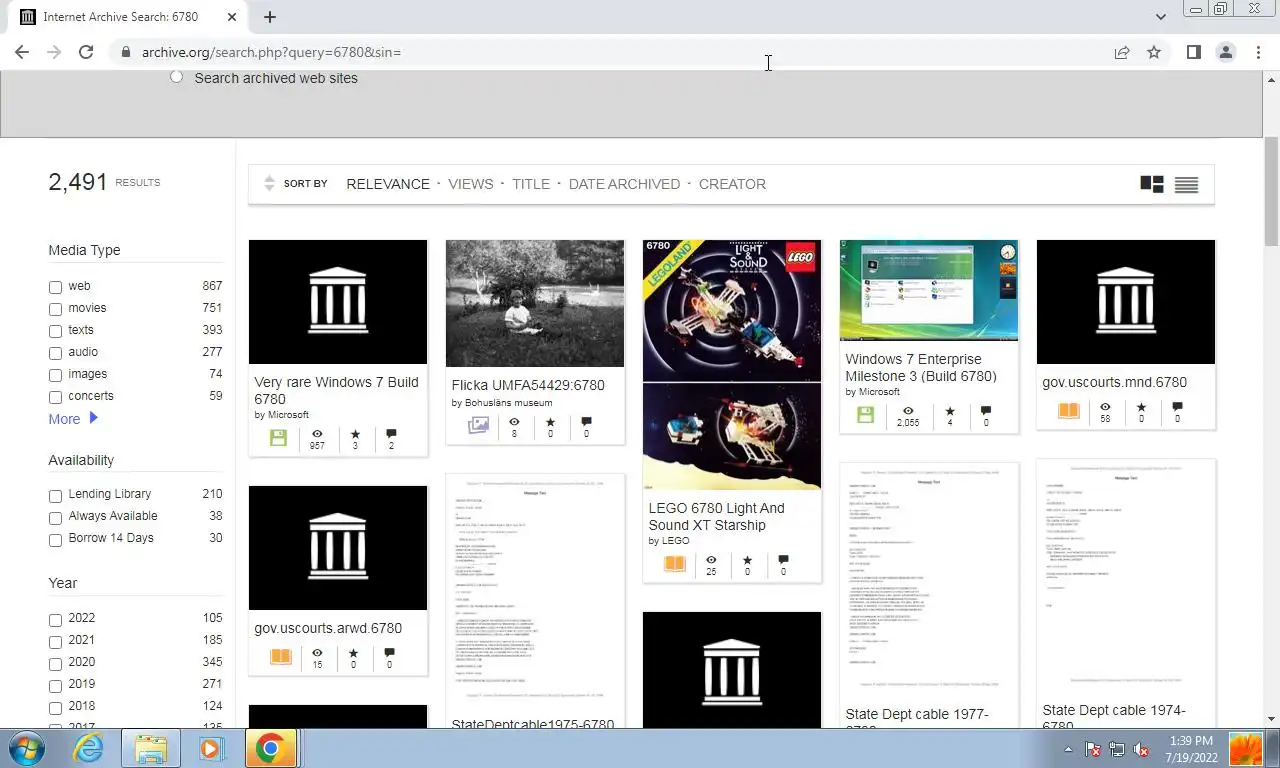
Task: Expand More media types list
Action: pos(73,419)
